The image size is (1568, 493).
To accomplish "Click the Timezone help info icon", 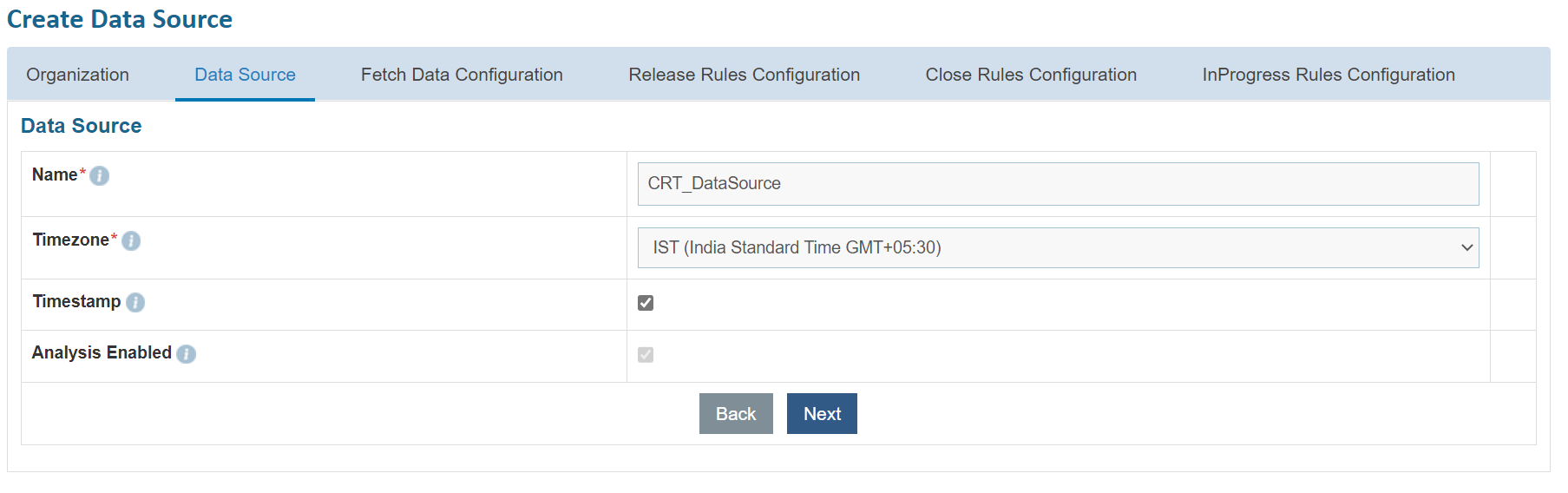I will pos(131,241).
